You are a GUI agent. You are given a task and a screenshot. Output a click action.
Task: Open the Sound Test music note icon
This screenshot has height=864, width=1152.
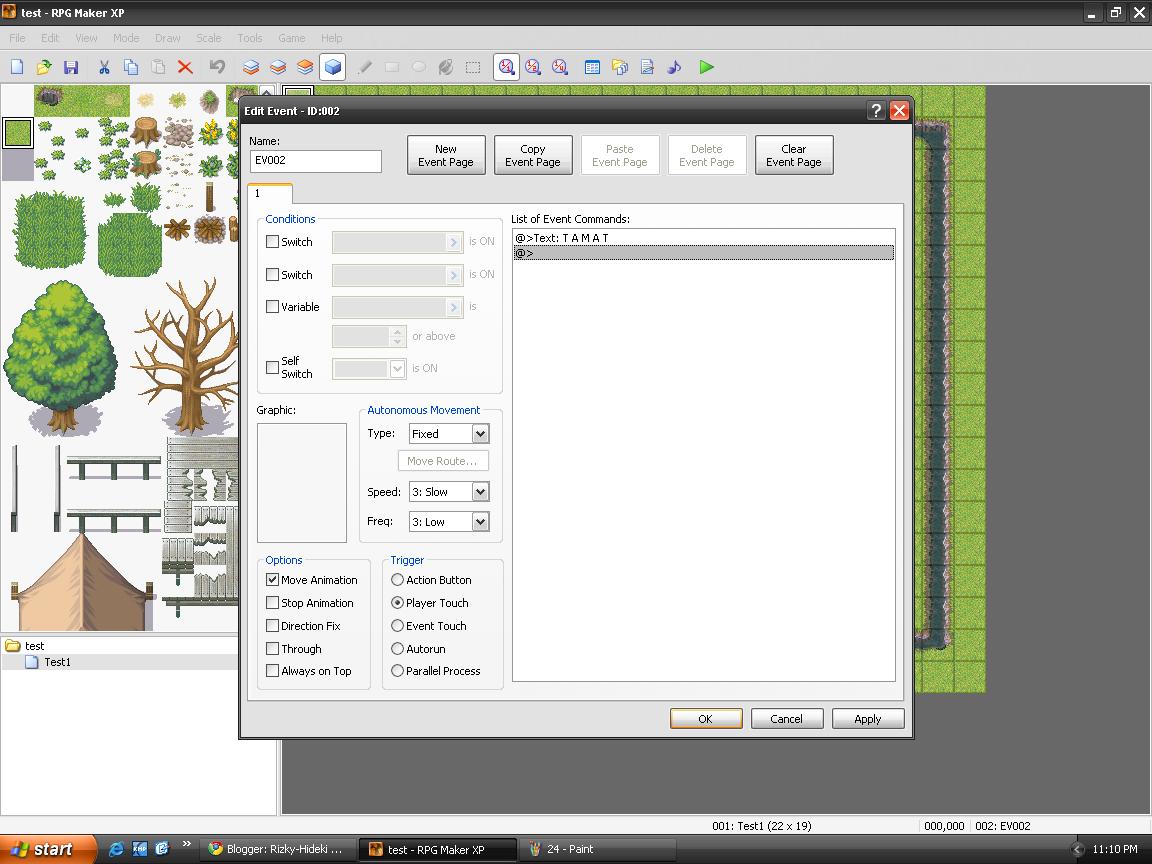(674, 68)
